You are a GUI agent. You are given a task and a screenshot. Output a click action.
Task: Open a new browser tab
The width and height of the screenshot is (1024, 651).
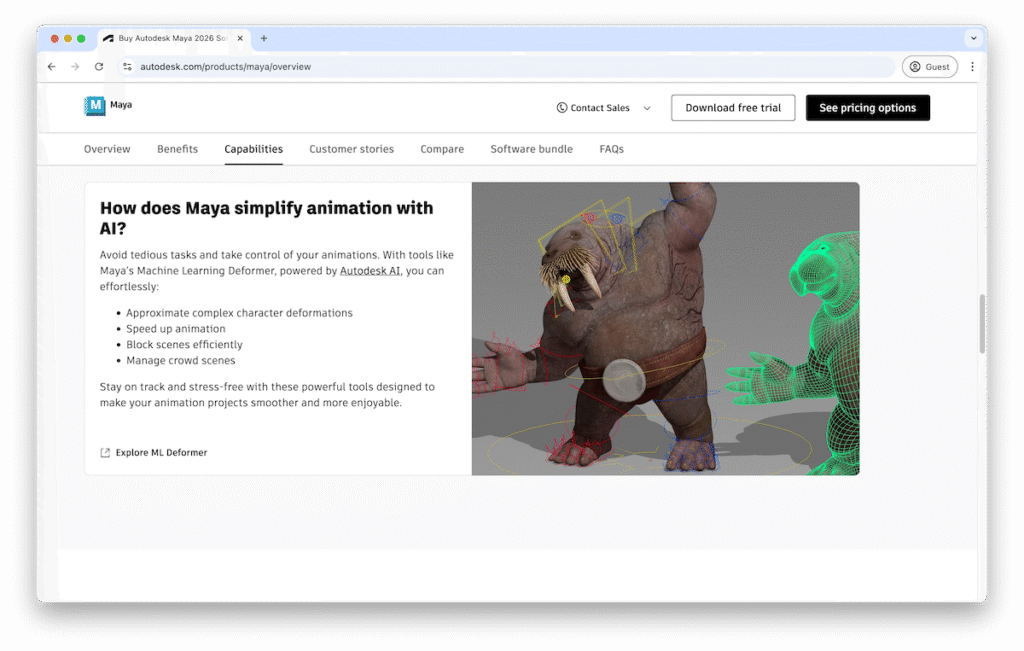[264, 39]
